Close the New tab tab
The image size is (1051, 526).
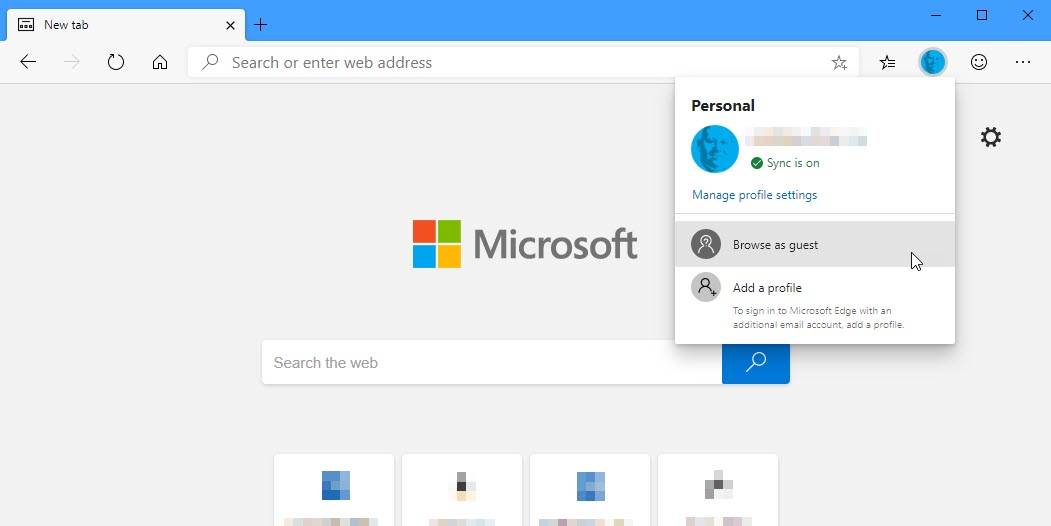tap(230, 25)
